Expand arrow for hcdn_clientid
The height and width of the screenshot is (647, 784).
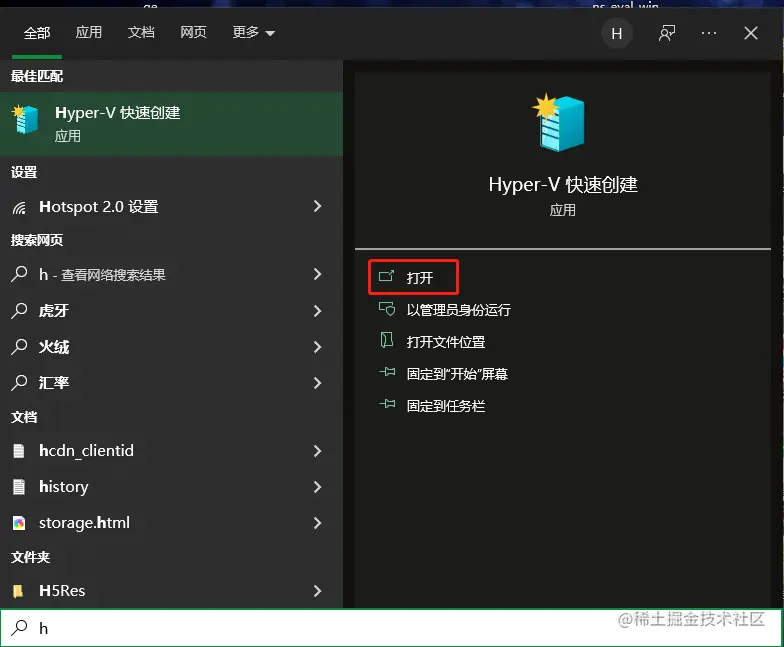(x=318, y=451)
